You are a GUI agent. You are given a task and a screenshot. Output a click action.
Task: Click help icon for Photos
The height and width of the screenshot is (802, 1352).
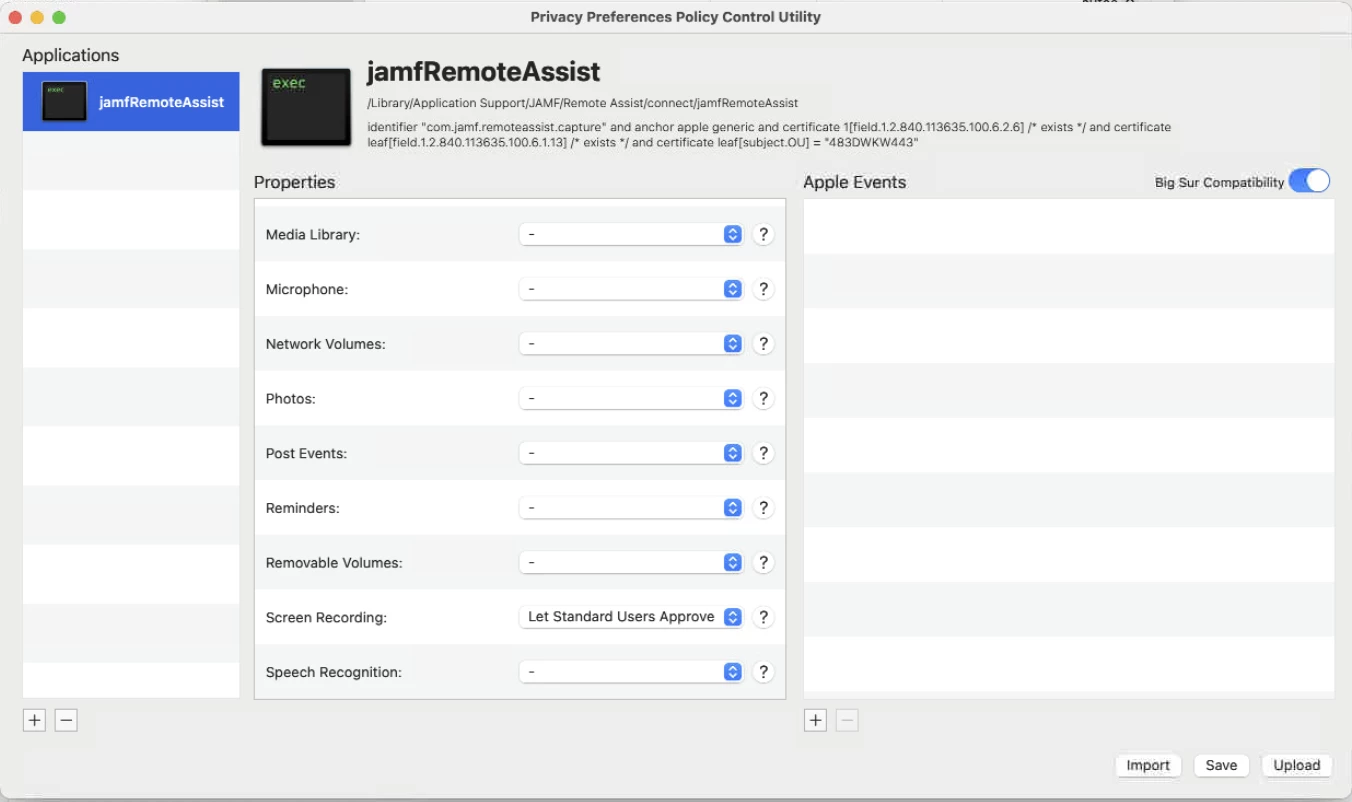tap(763, 398)
